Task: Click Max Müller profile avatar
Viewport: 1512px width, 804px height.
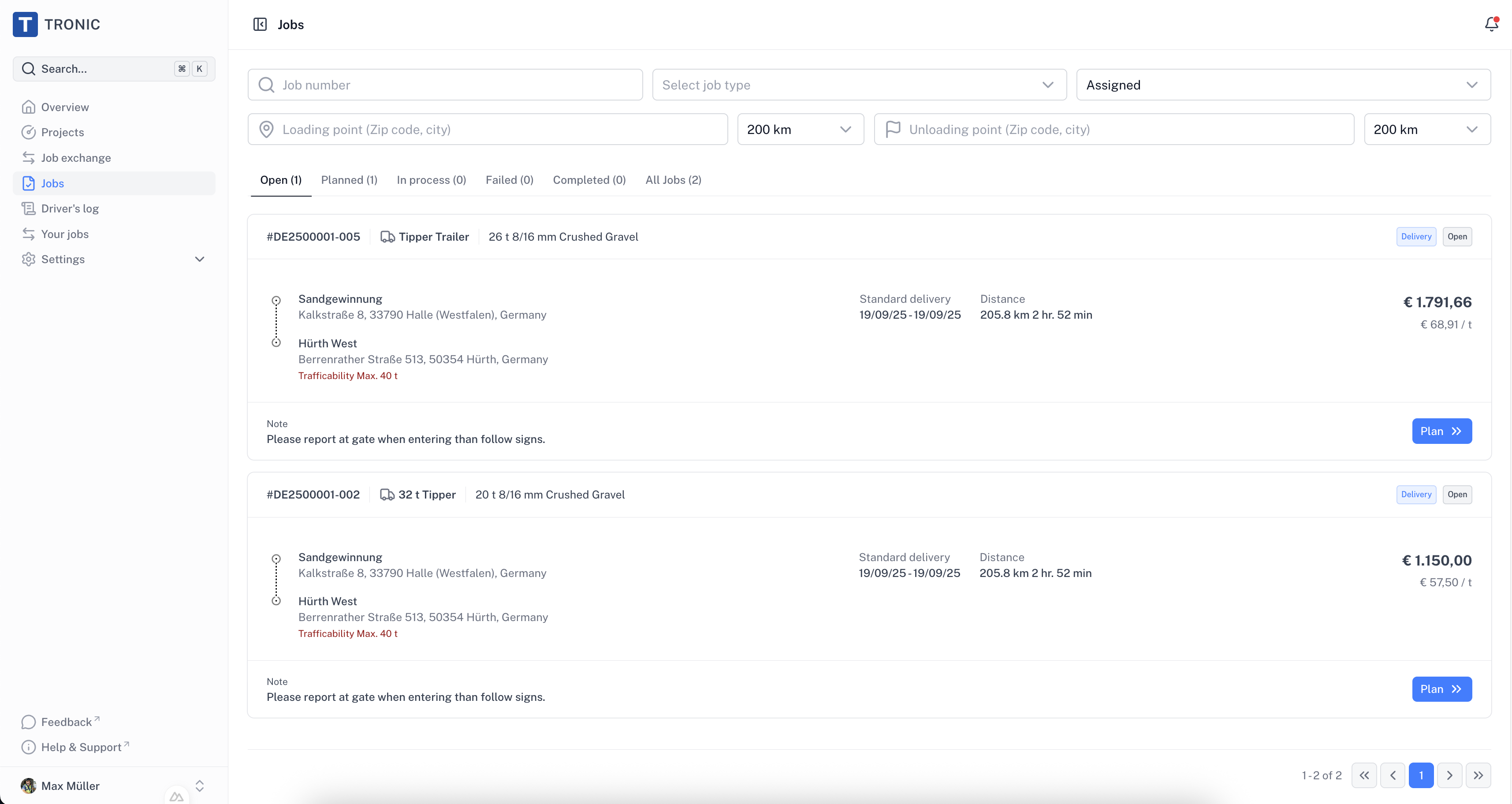Action: pos(28,785)
